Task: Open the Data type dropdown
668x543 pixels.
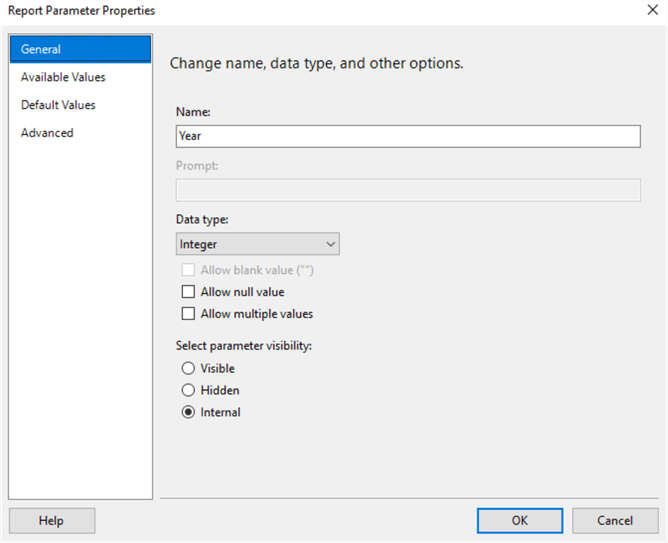Action: [330, 244]
